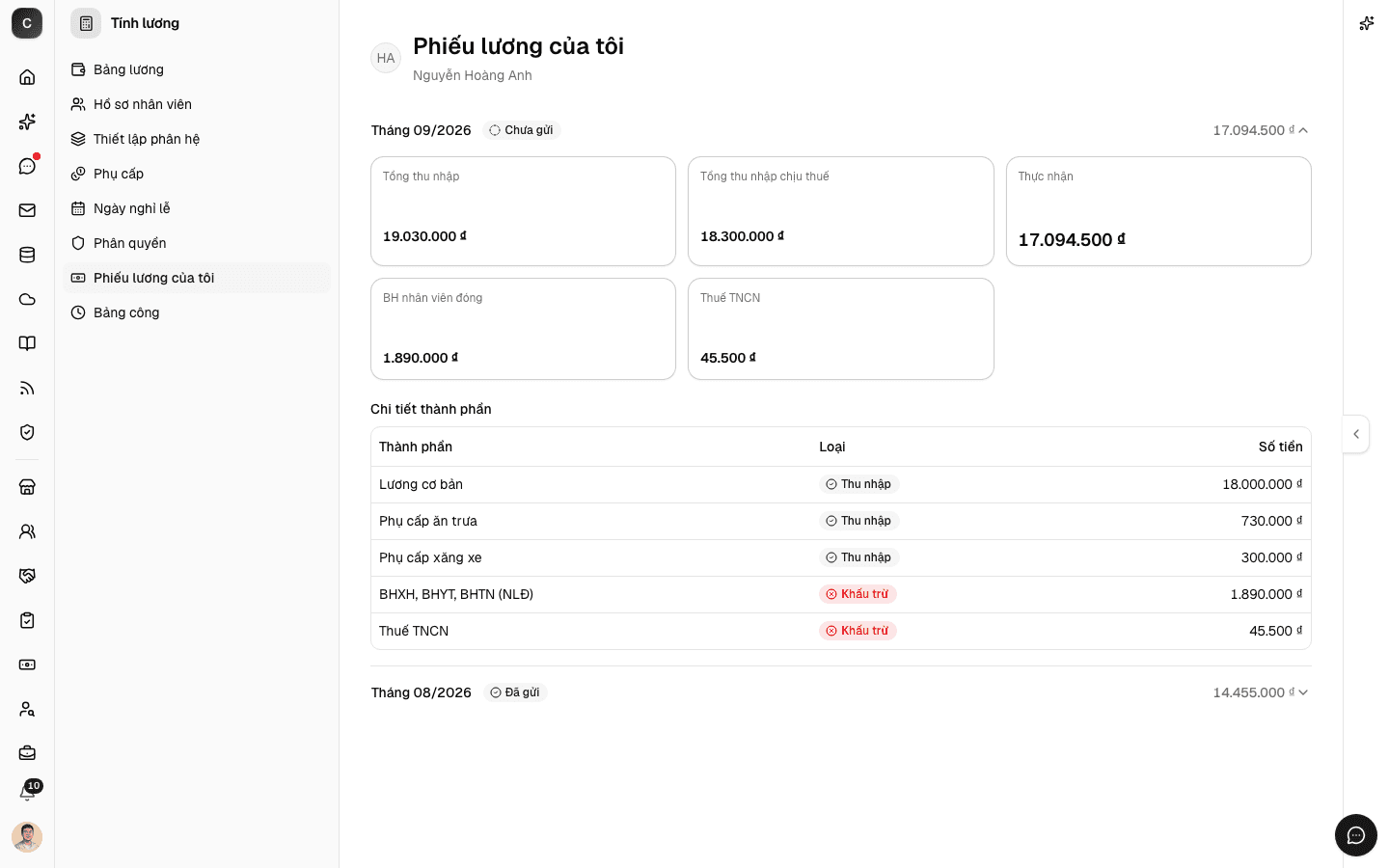Screen dimensions: 1389x868
Task: Expand the right side panel chevron
Action: (1356, 434)
